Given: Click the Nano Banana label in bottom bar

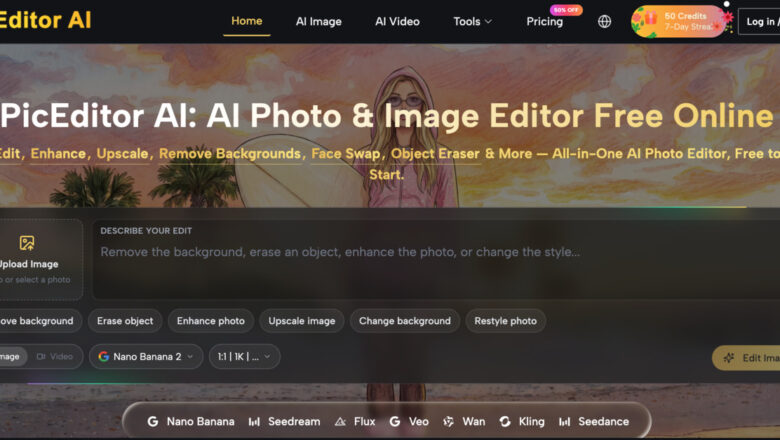Looking at the screenshot, I should (200, 422).
